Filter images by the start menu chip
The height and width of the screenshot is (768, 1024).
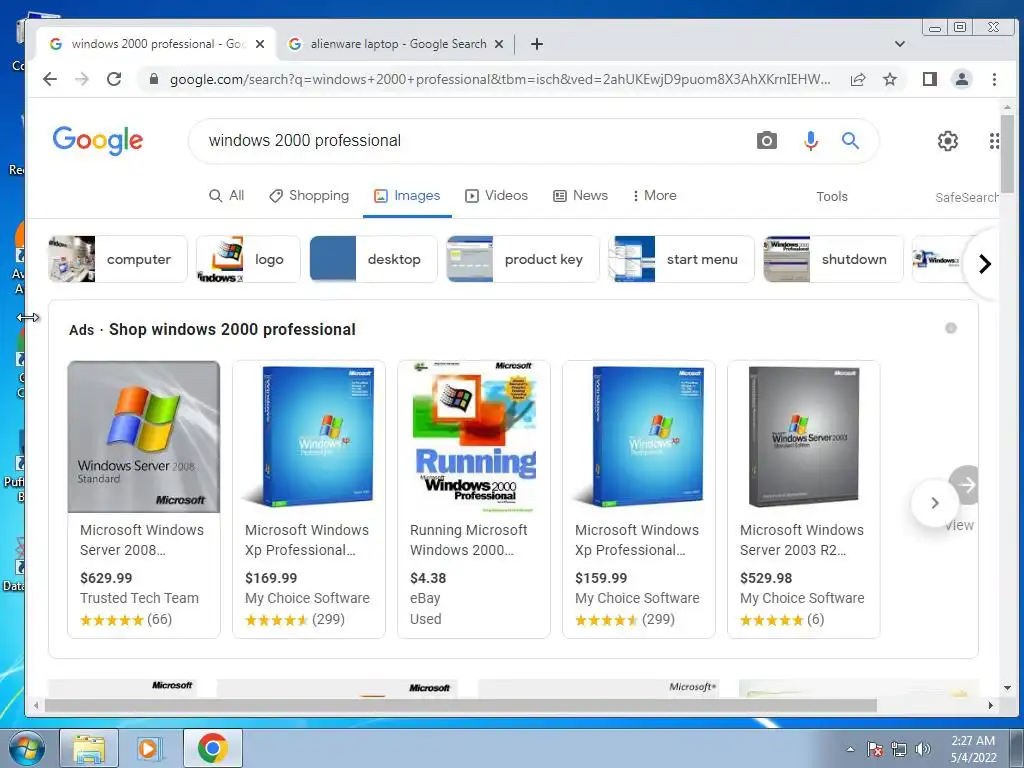681,259
